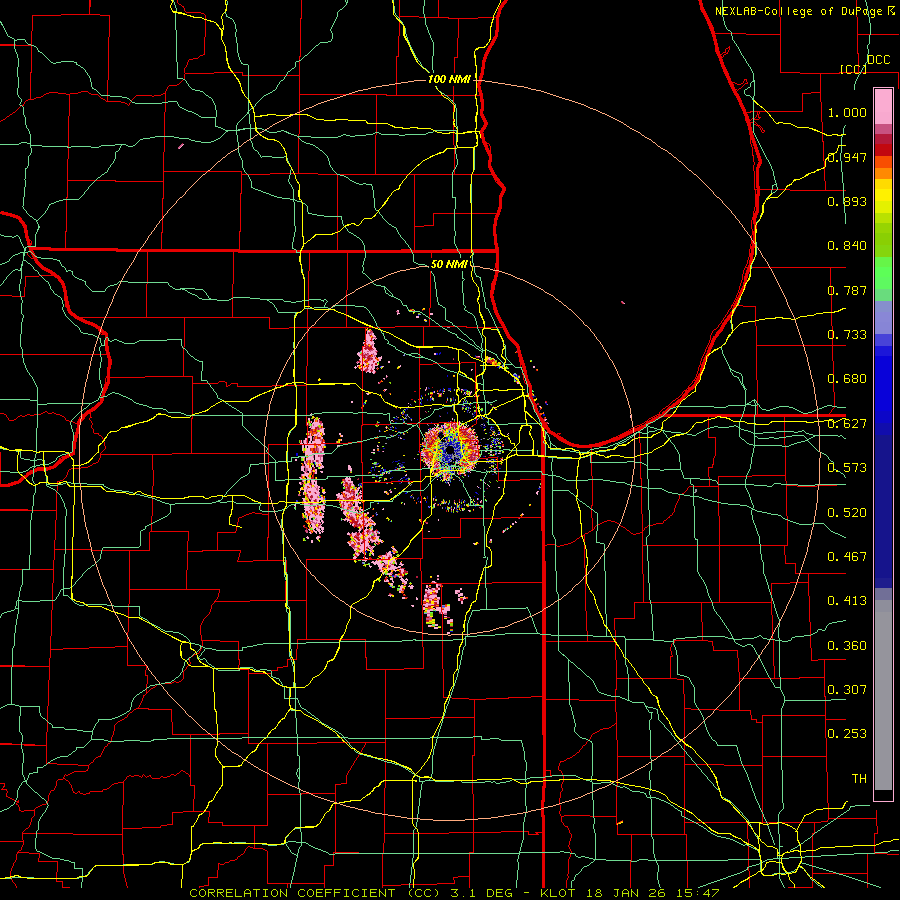
Task: Click the 50 NMI range ring label
Action: pyautogui.click(x=449, y=264)
